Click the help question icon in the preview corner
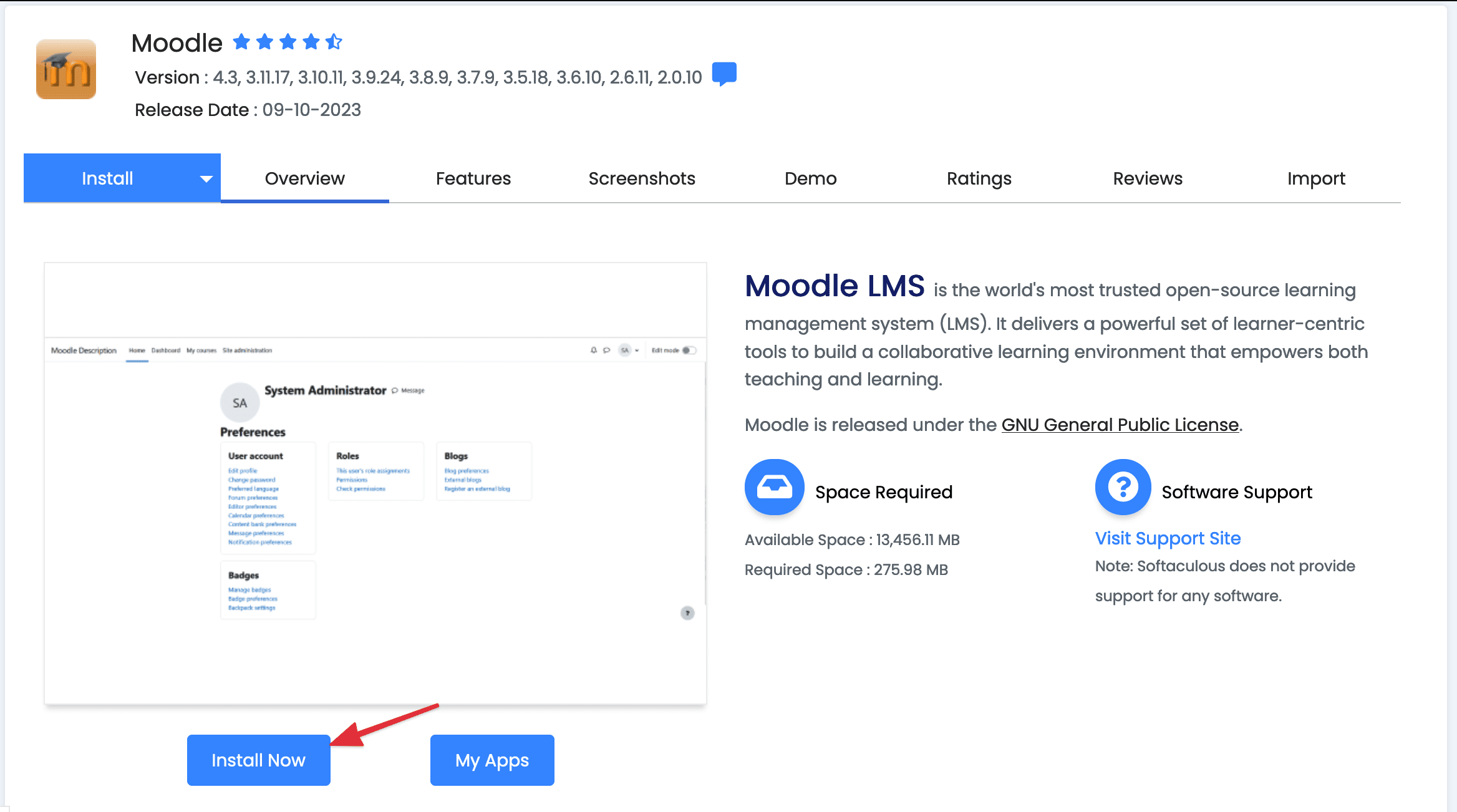 point(686,613)
